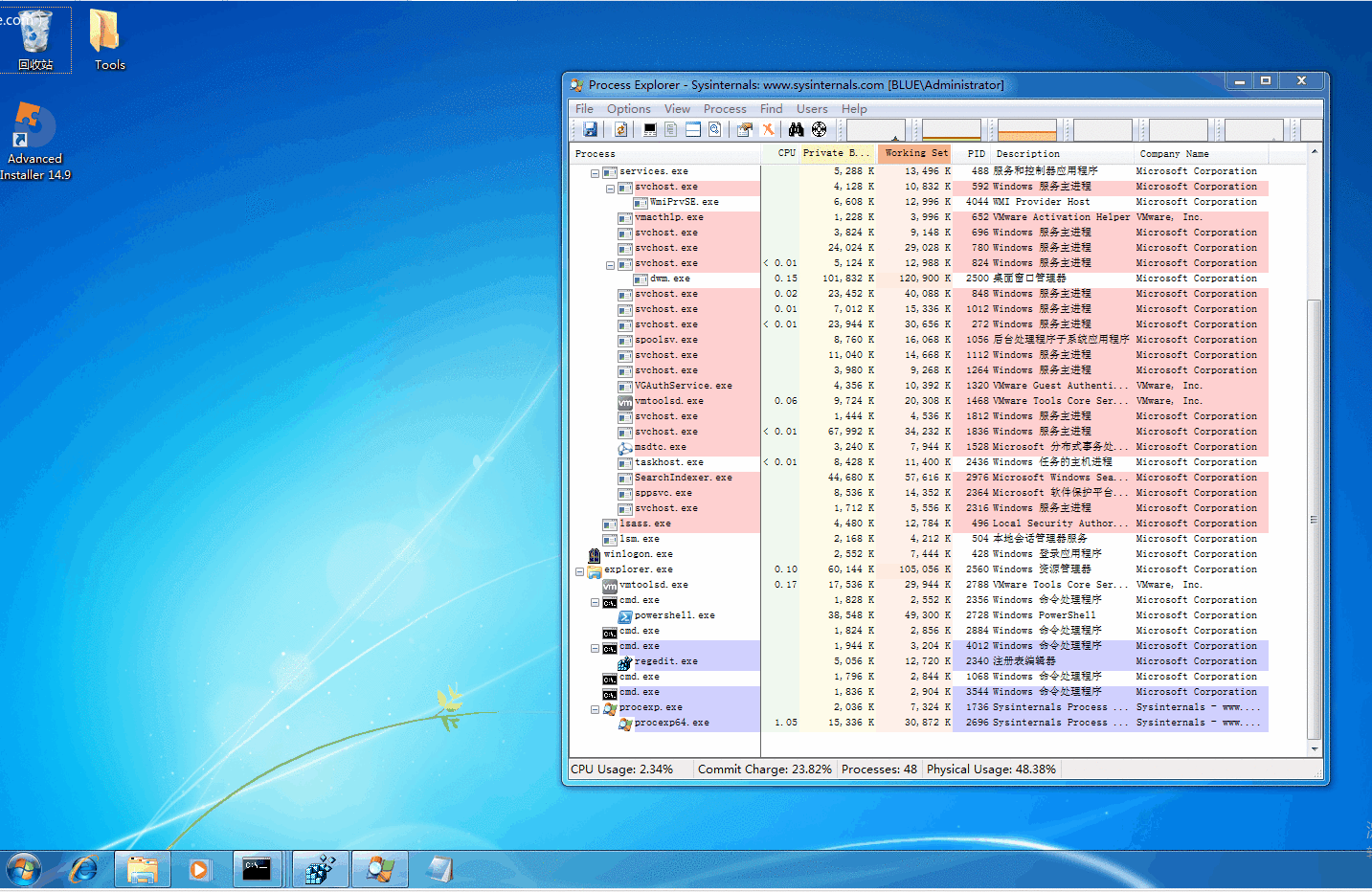Screen dimensions: 1372x892
Task: Sort by the Working Set column header
Action: (x=914, y=153)
